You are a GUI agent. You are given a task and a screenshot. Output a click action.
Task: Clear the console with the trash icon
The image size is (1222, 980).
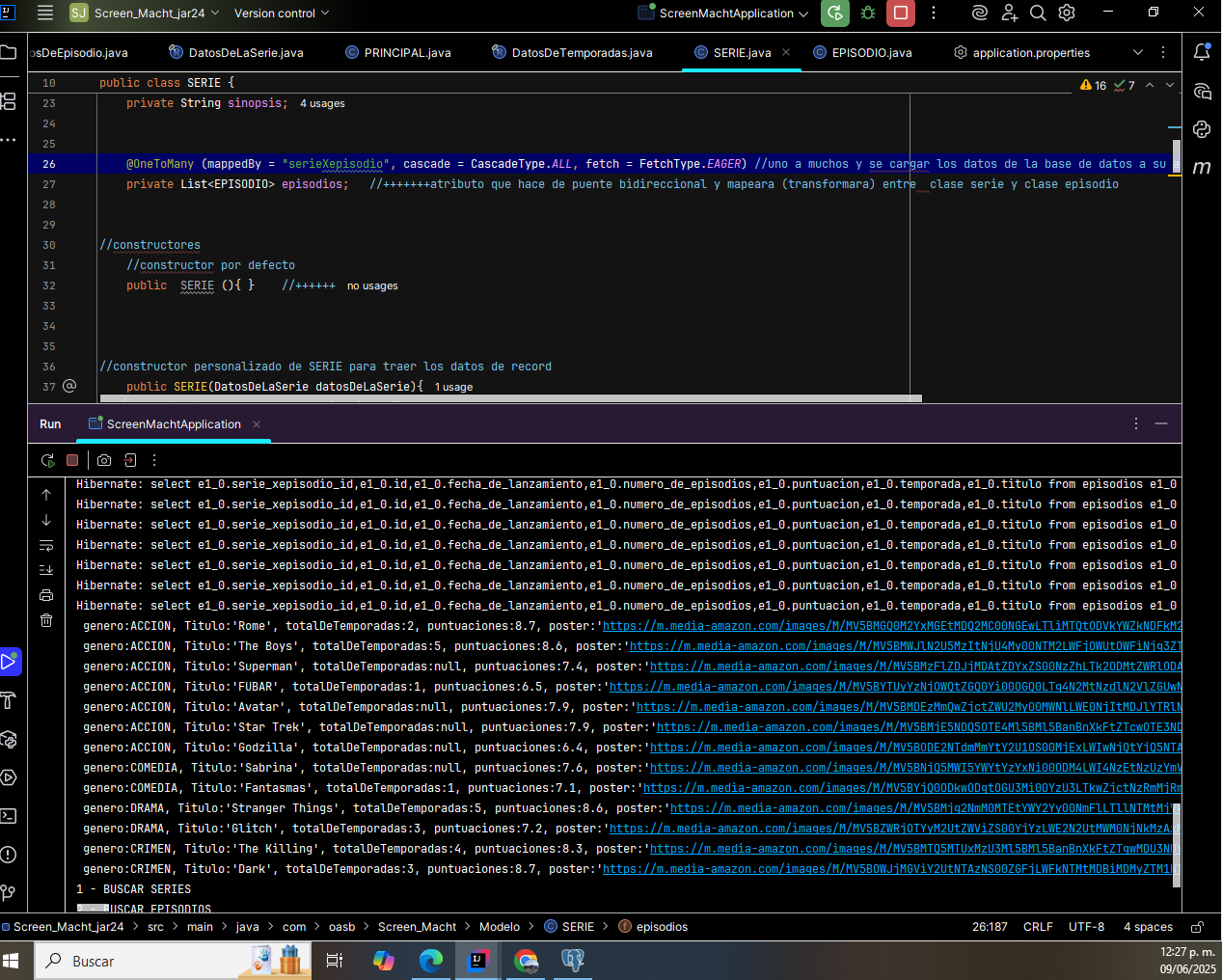pyautogui.click(x=46, y=620)
